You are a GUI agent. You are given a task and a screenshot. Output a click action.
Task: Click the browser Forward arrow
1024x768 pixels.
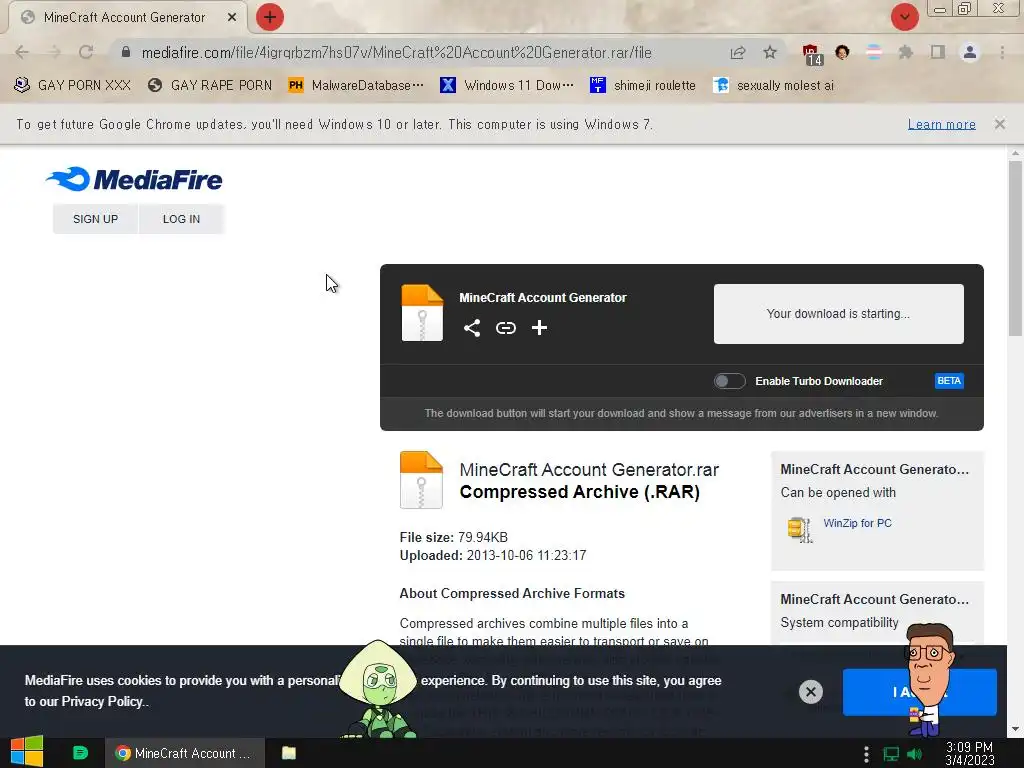(x=54, y=52)
